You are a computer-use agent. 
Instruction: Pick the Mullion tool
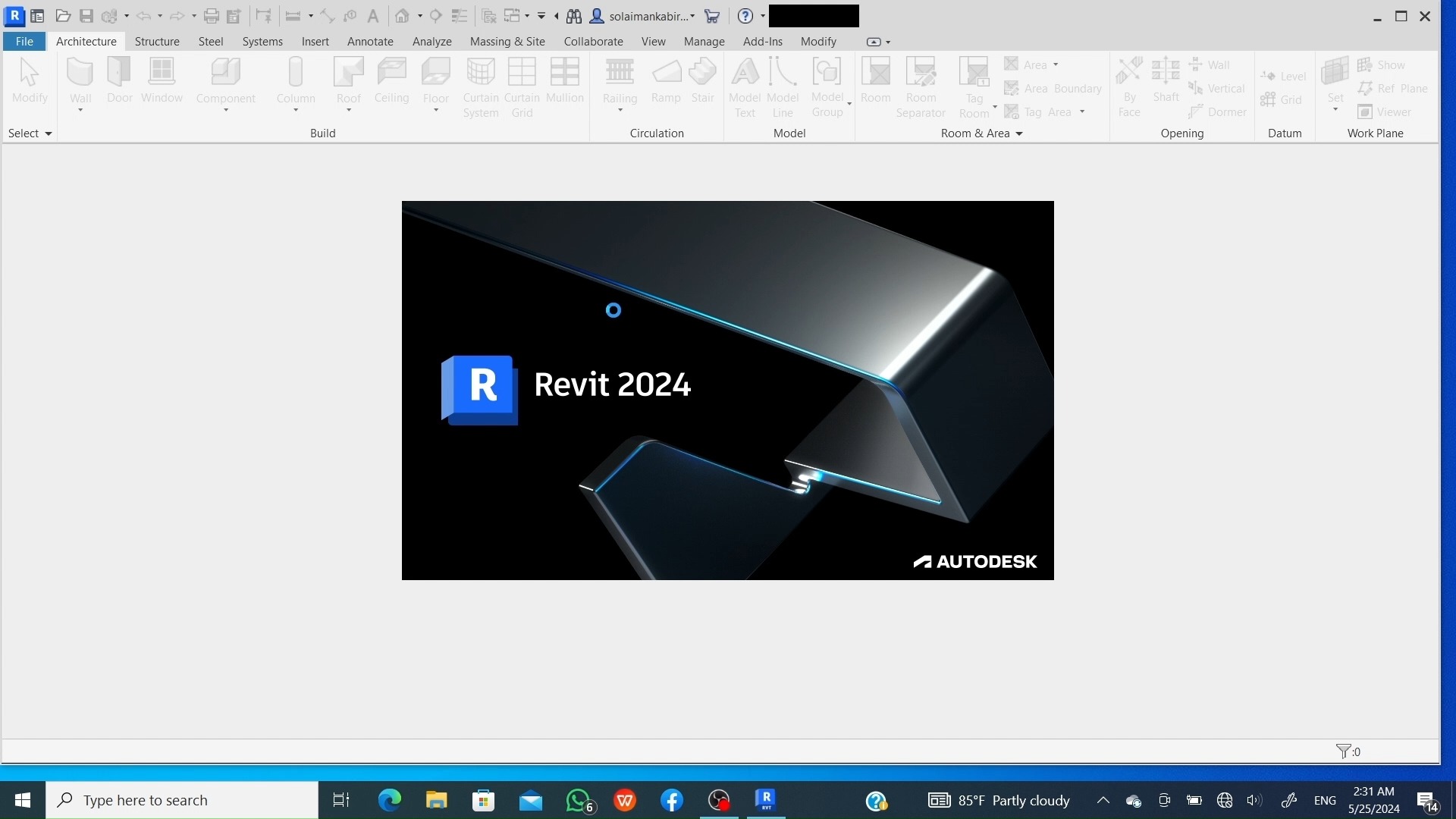(565, 81)
